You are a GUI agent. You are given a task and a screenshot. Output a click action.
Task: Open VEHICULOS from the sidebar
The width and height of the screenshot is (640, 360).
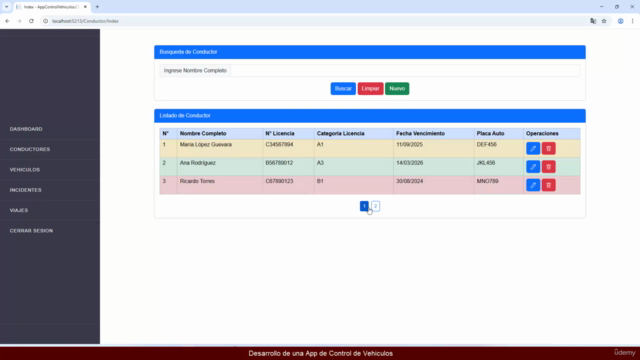coord(25,170)
